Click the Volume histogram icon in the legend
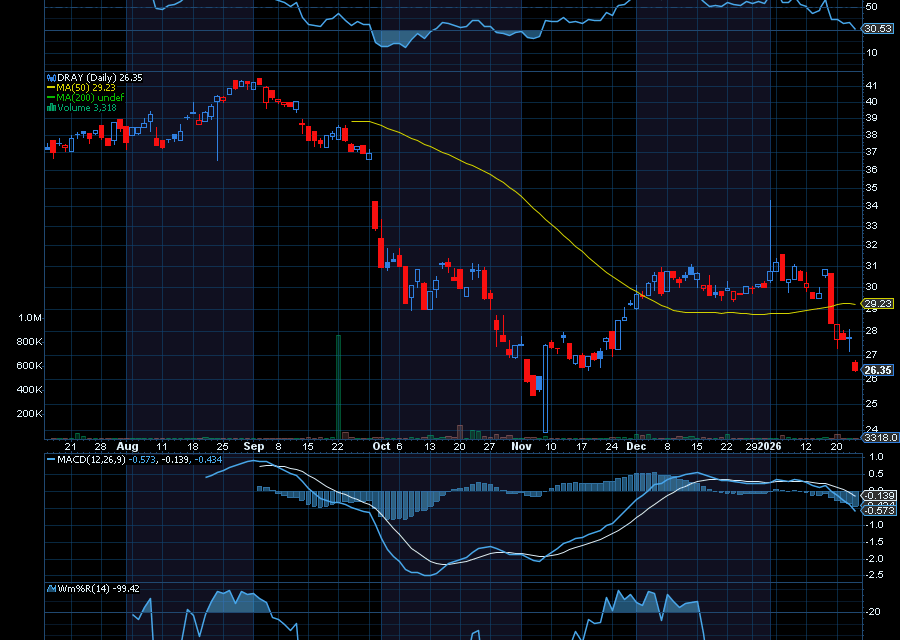Screen dimensions: 900x640 point(50,106)
